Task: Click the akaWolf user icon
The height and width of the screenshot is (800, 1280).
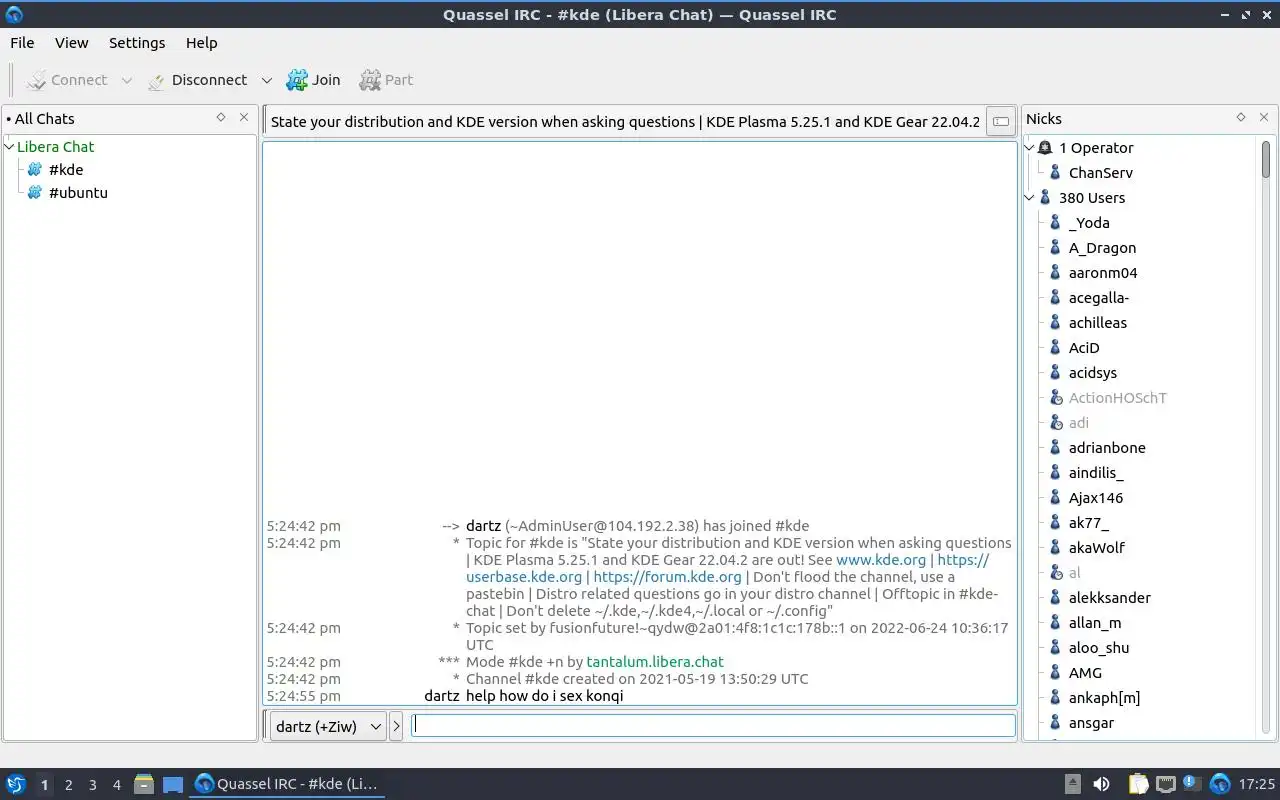Action: 1055,548
